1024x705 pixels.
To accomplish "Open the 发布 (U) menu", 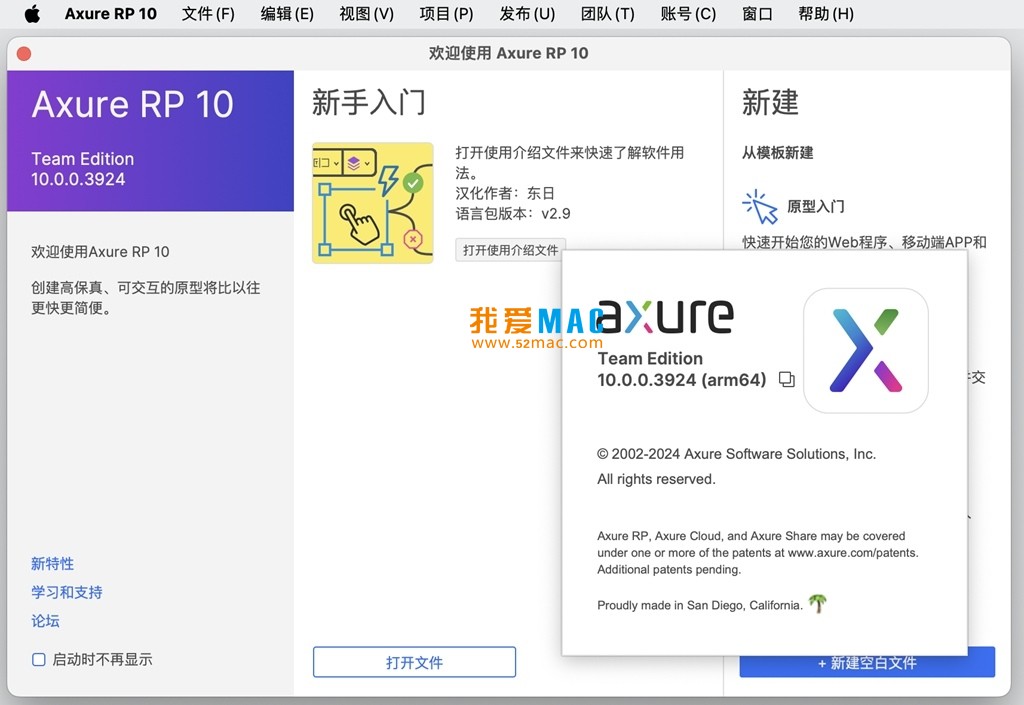I will coord(527,14).
